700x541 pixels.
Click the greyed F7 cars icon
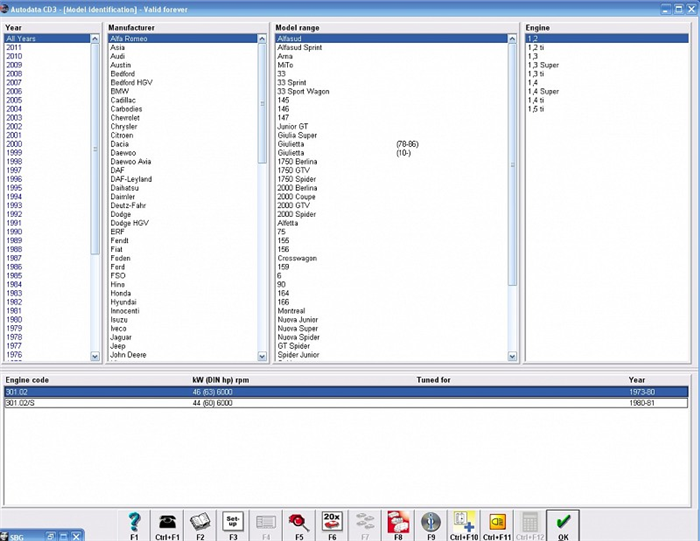pos(365,525)
